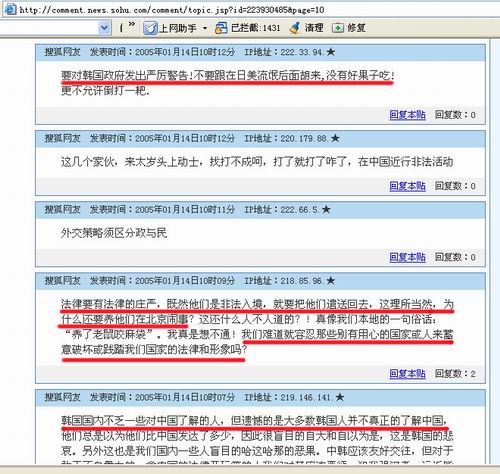The width and height of the screenshot is (500, 474).
Task: Open the 上网助手 menu label
Action: coord(178,28)
